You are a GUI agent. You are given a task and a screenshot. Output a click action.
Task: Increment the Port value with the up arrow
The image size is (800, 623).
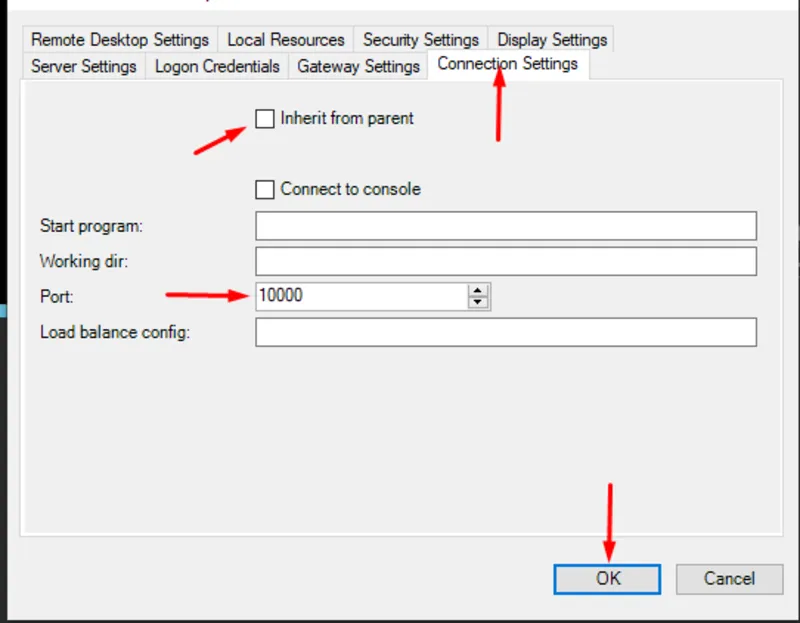[x=478, y=291]
